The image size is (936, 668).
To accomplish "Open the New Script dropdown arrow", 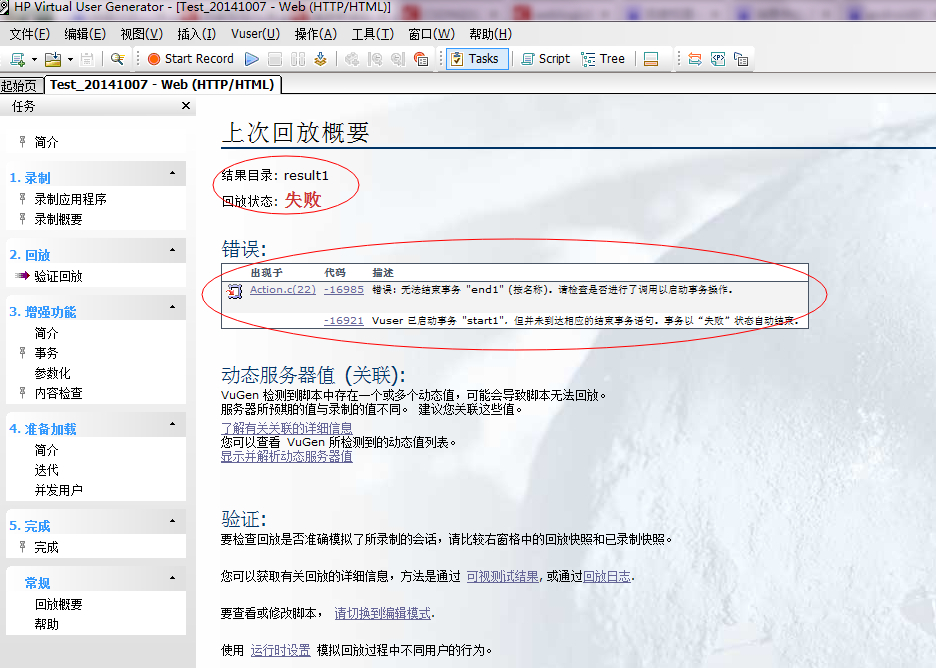I will pos(34,59).
